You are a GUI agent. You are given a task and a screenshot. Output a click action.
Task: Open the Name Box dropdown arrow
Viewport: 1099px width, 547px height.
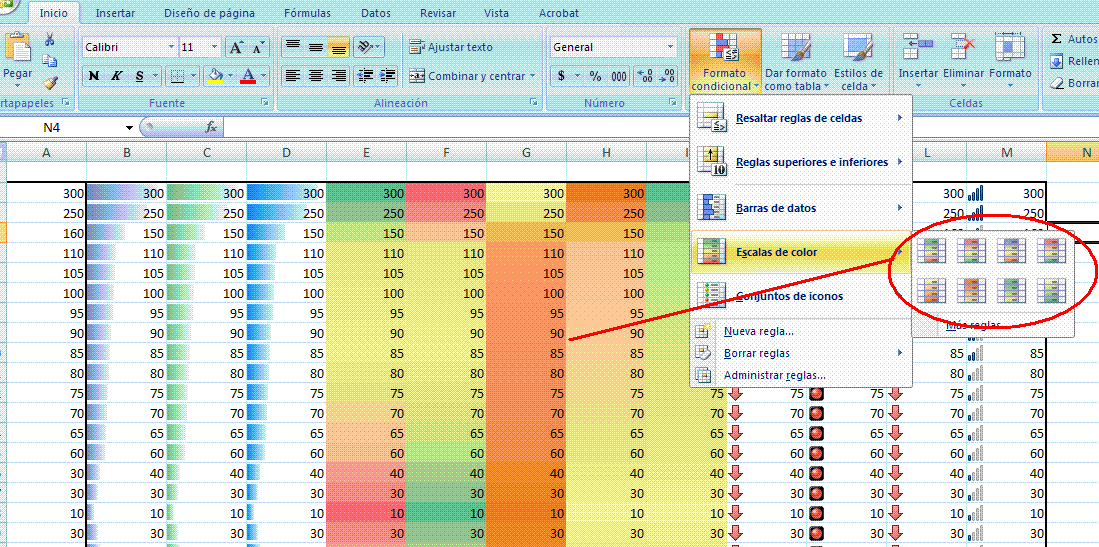[x=129, y=128]
